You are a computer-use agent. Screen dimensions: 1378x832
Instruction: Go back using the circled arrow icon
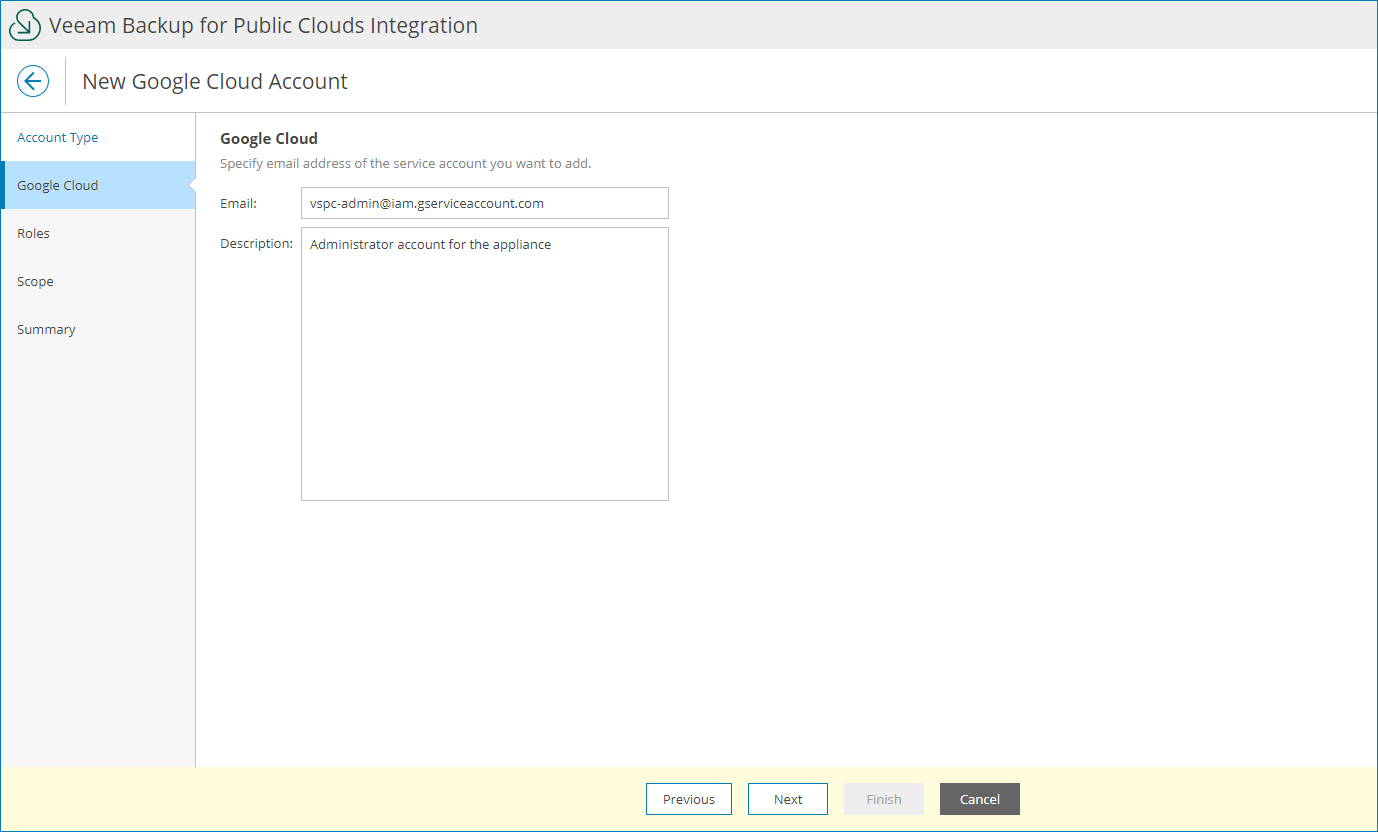point(33,81)
